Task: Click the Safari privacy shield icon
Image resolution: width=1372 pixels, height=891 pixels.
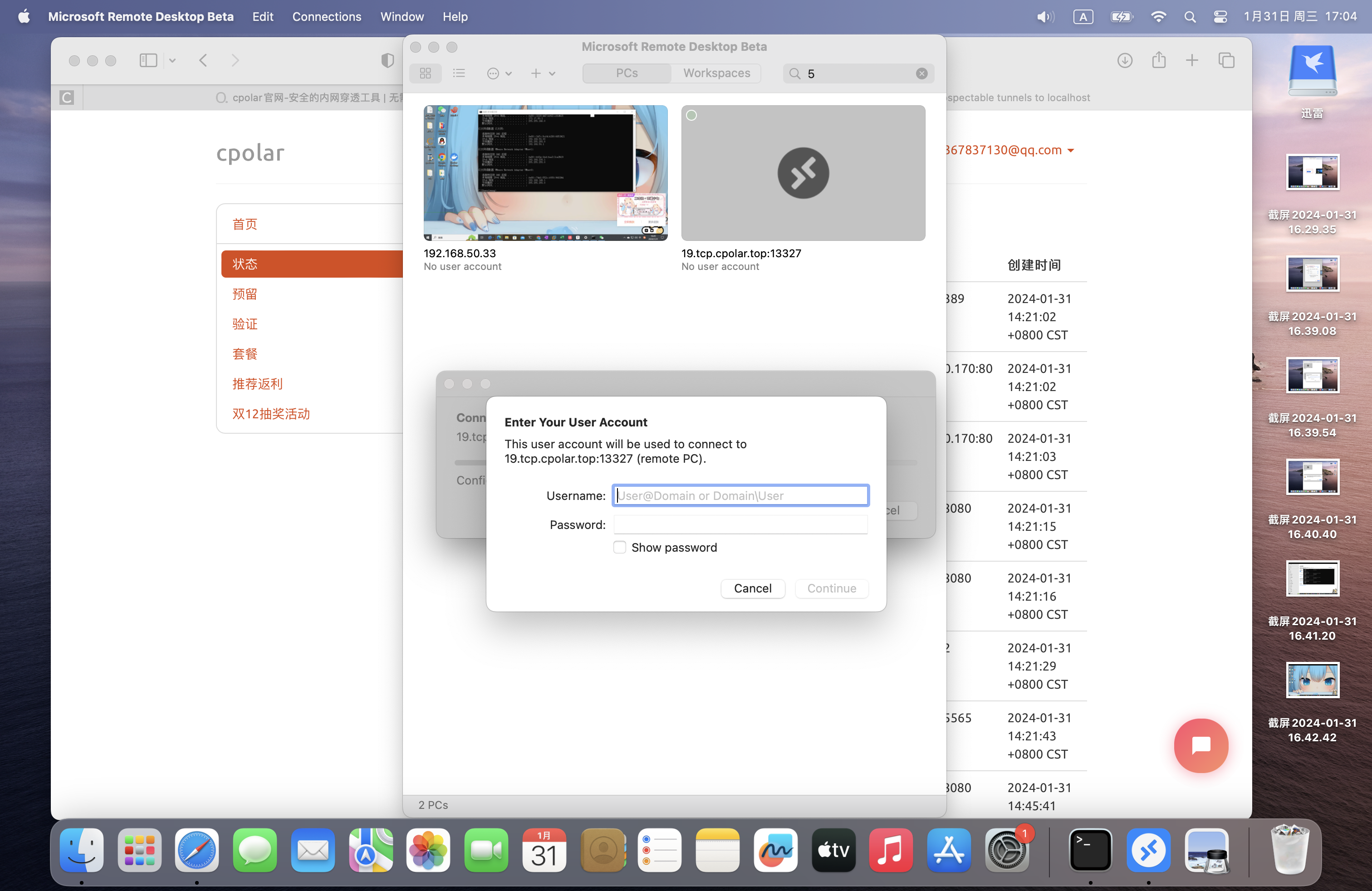Action: [x=387, y=60]
